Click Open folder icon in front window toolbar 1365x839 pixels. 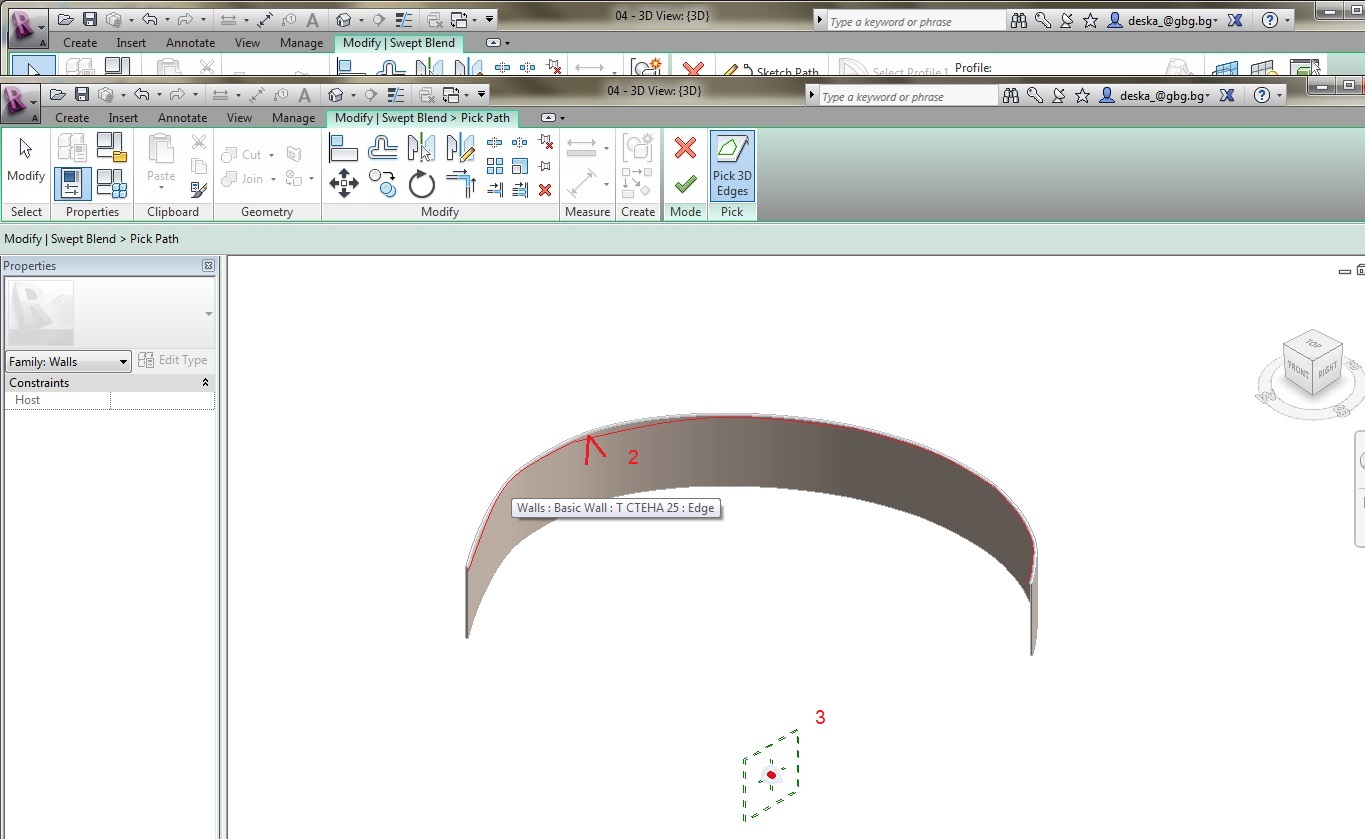(57, 95)
